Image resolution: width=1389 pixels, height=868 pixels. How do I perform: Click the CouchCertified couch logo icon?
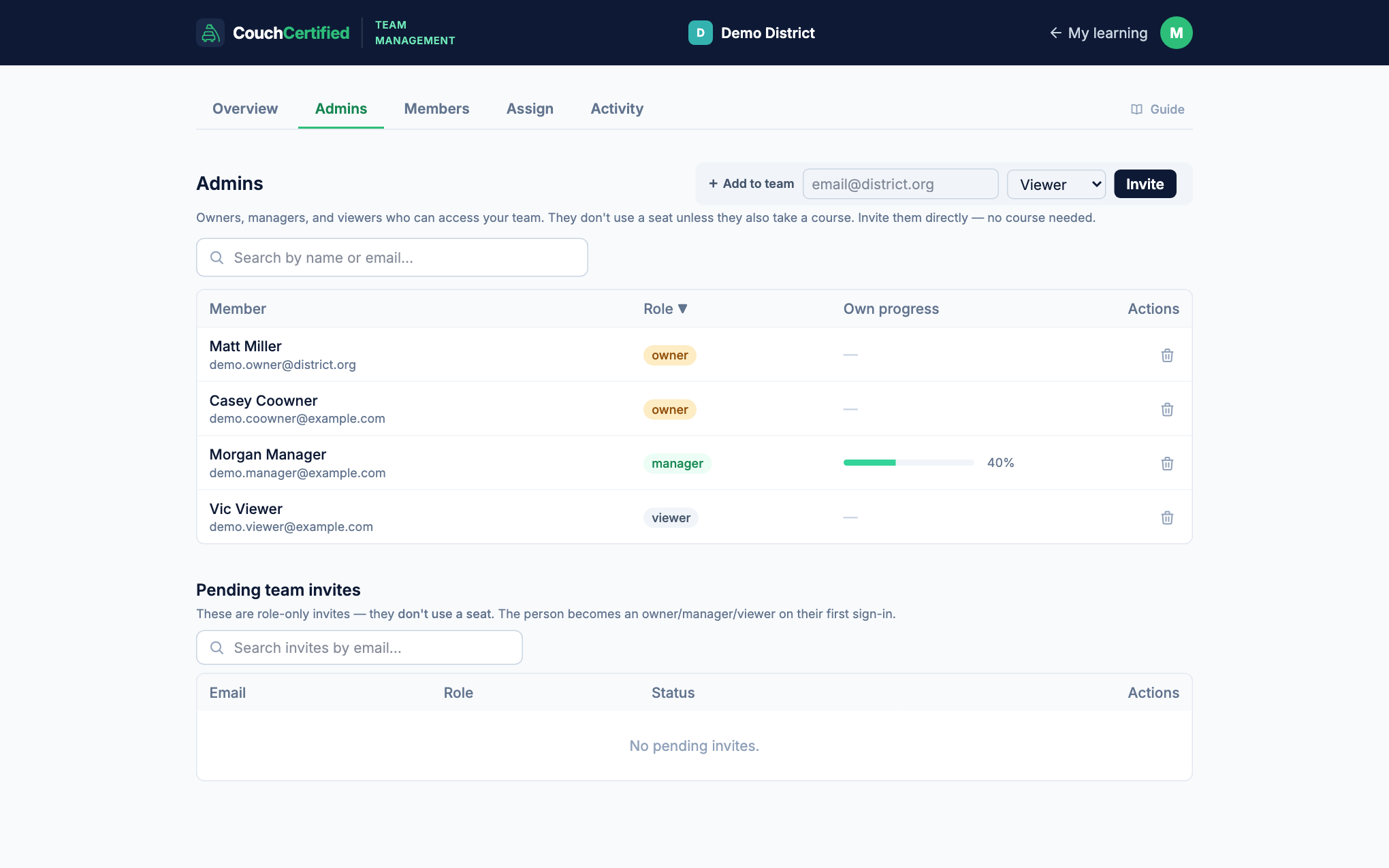point(210,33)
